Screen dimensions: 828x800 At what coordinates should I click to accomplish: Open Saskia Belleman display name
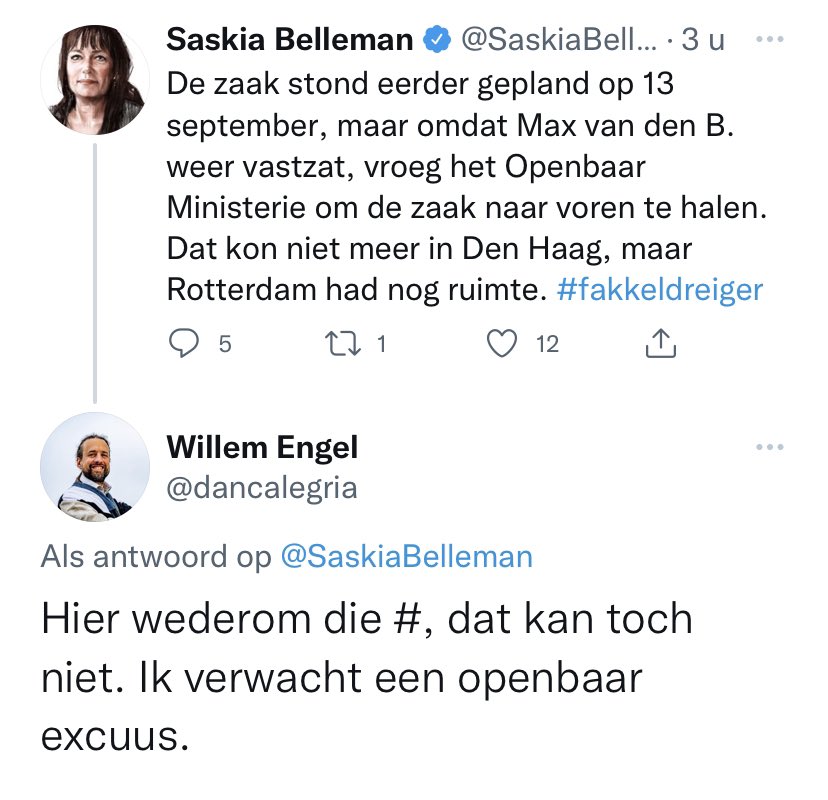click(290, 40)
